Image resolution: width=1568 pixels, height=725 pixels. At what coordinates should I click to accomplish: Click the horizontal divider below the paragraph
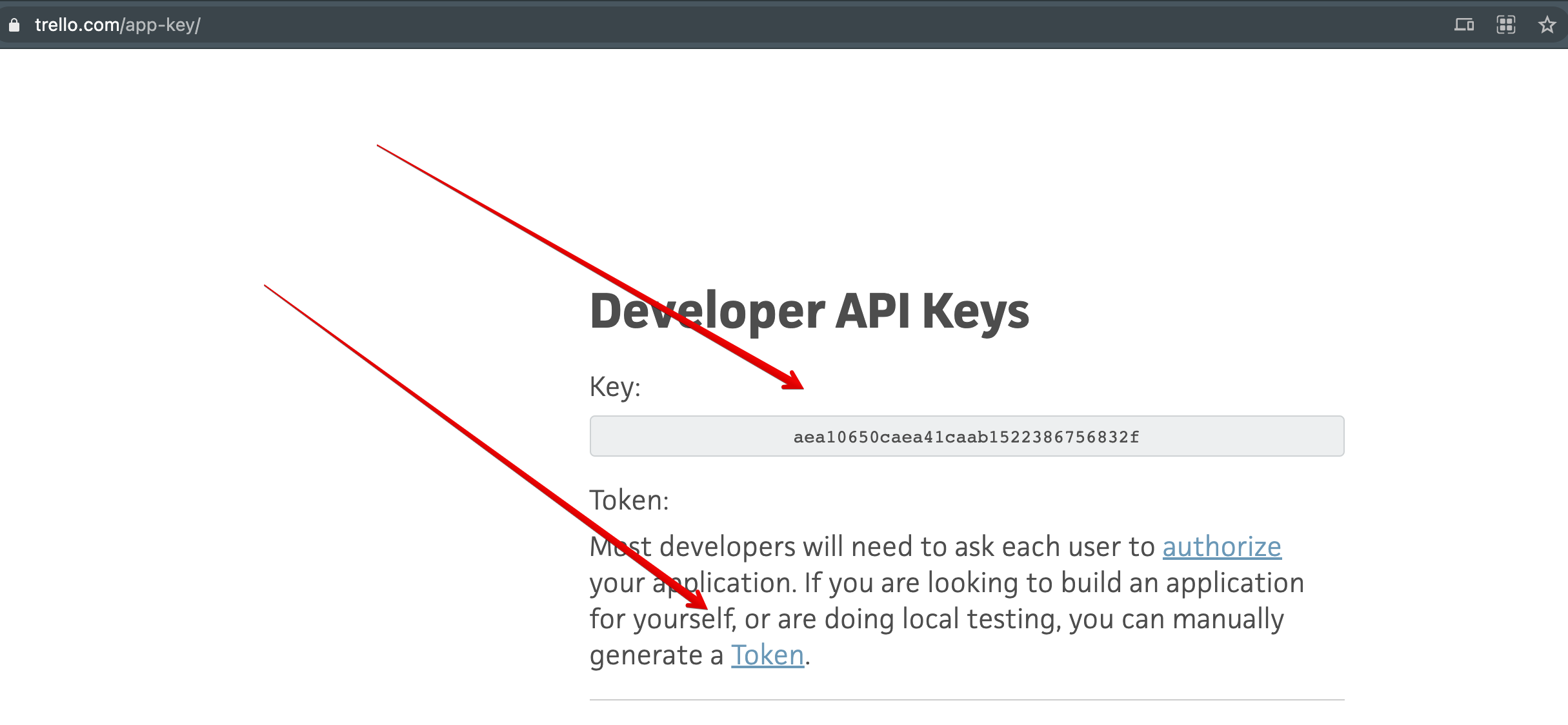pos(966,699)
